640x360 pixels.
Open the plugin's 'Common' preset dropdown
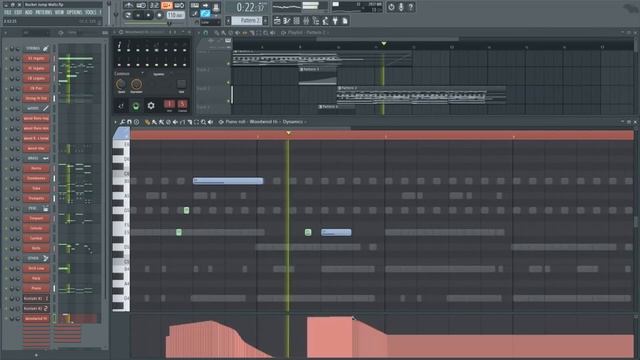(x=129, y=74)
